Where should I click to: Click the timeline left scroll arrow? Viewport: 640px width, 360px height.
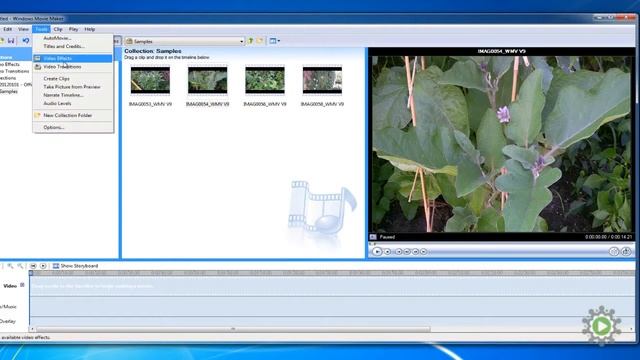(32, 329)
